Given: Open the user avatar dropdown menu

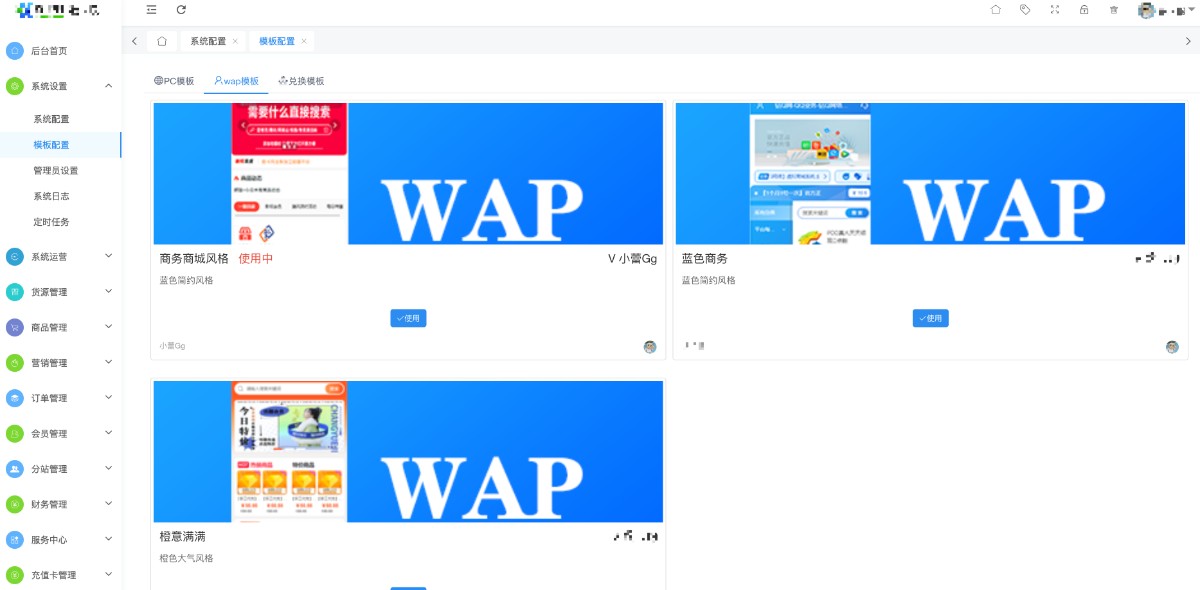Looking at the screenshot, I should 1160,11.
